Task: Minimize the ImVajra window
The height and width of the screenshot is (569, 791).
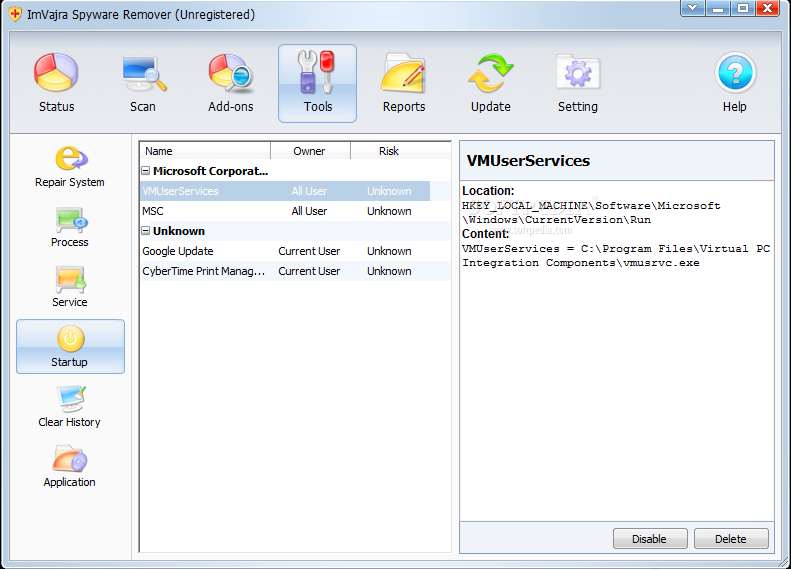Action: pyautogui.click(x=718, y=8)
